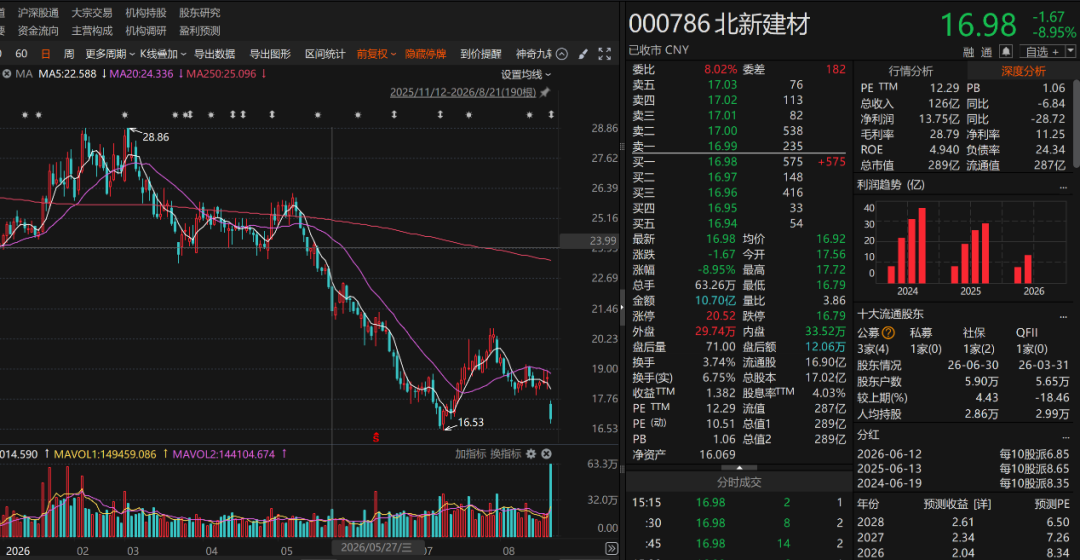Click the 区间统计 interval statistics button
The width and height of the screenshot is (1080, 560).
[325, 54]
